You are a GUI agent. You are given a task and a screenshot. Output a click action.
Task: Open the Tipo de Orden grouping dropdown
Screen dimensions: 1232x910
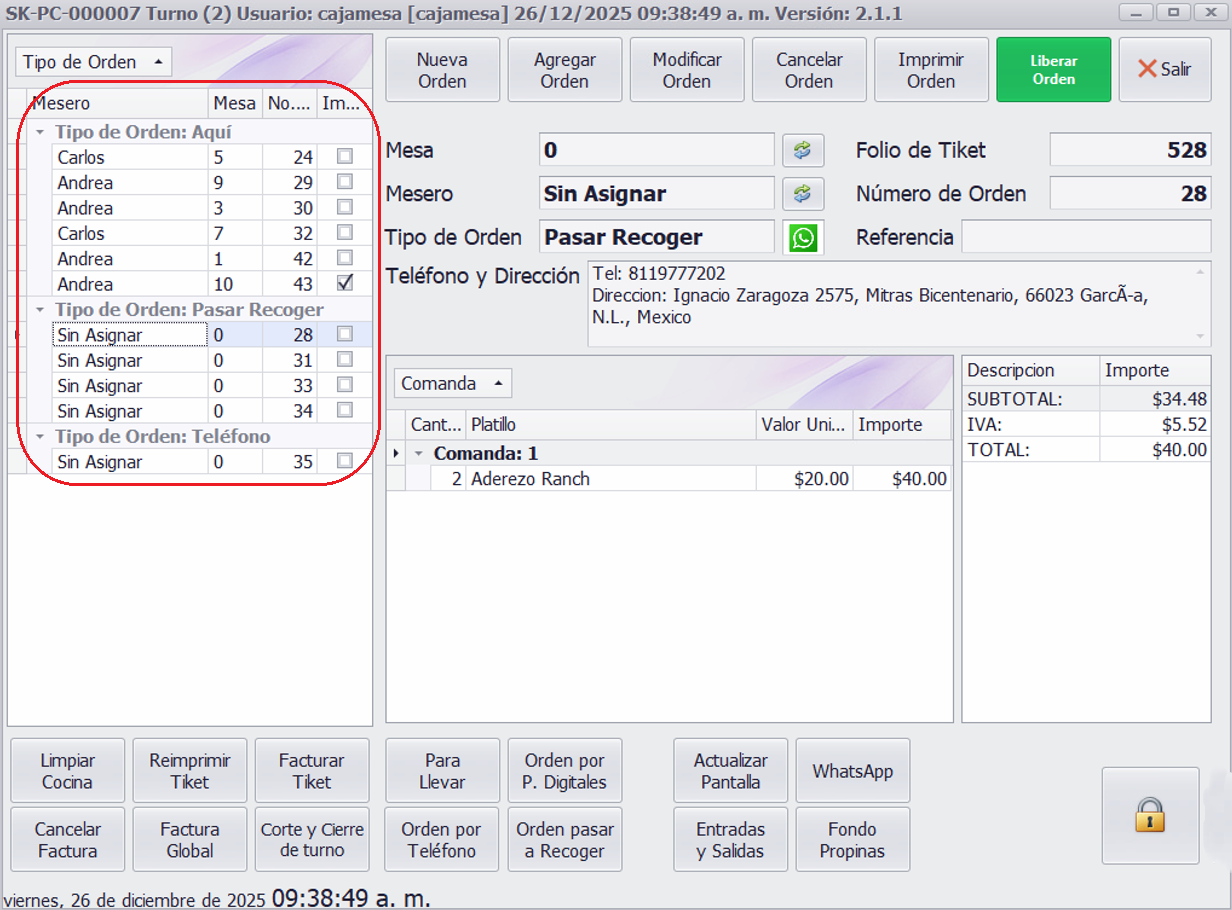[93, 62]
